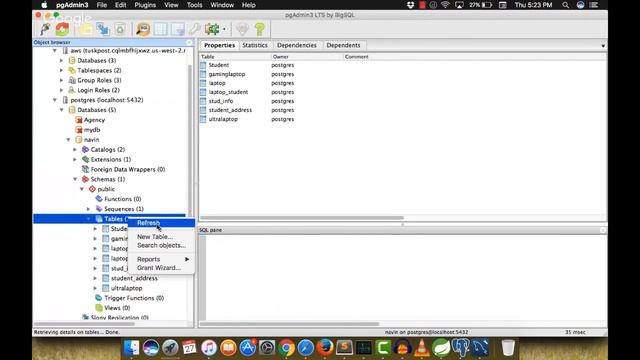Choose Grant Wizard... in the context menu

[x=161, y=268]
